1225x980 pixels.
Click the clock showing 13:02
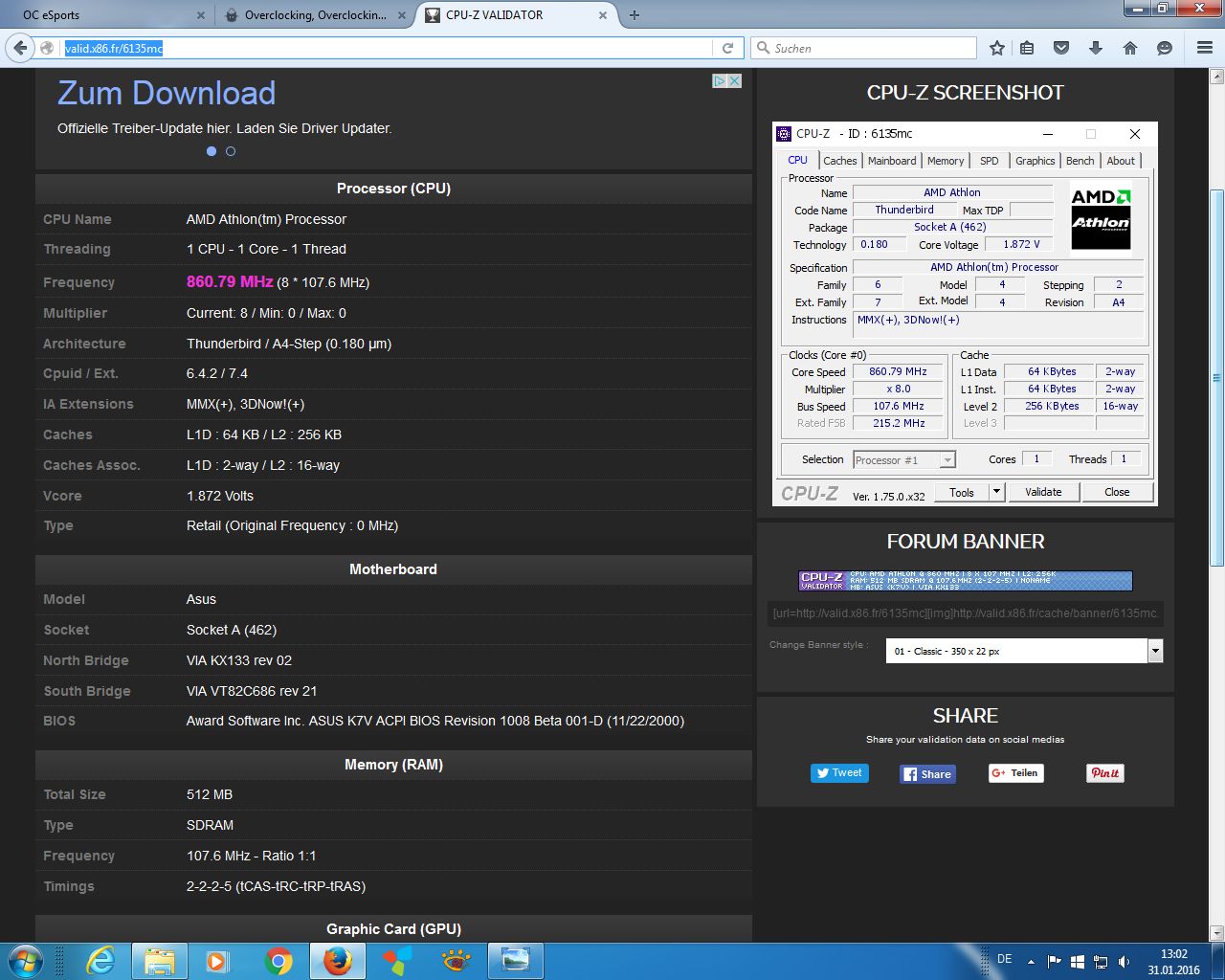(x=1174, y=954)
